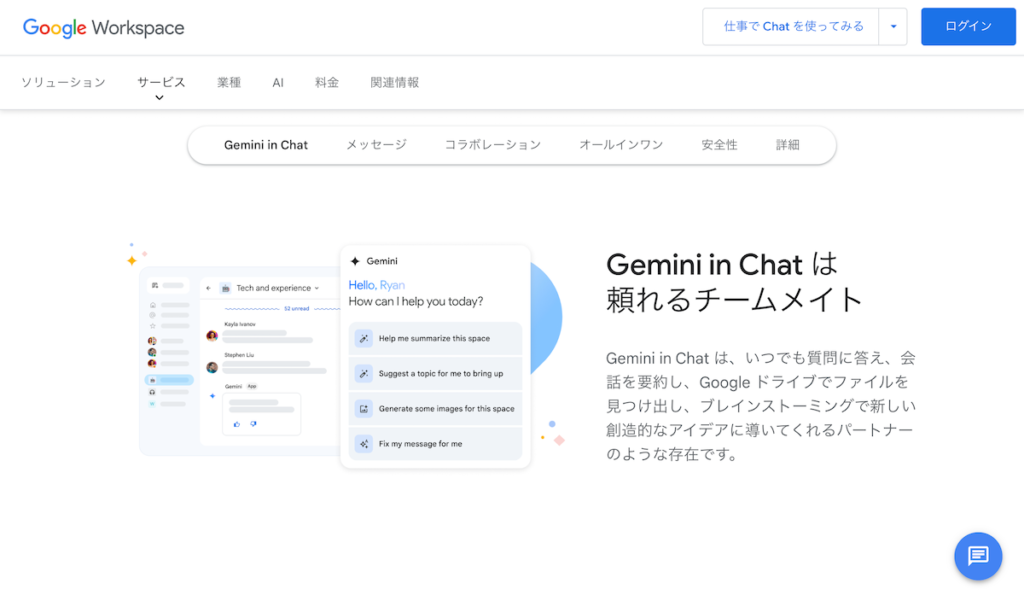Go to the 料金 page
The image size is (1024, 601).
pos(327,82)
